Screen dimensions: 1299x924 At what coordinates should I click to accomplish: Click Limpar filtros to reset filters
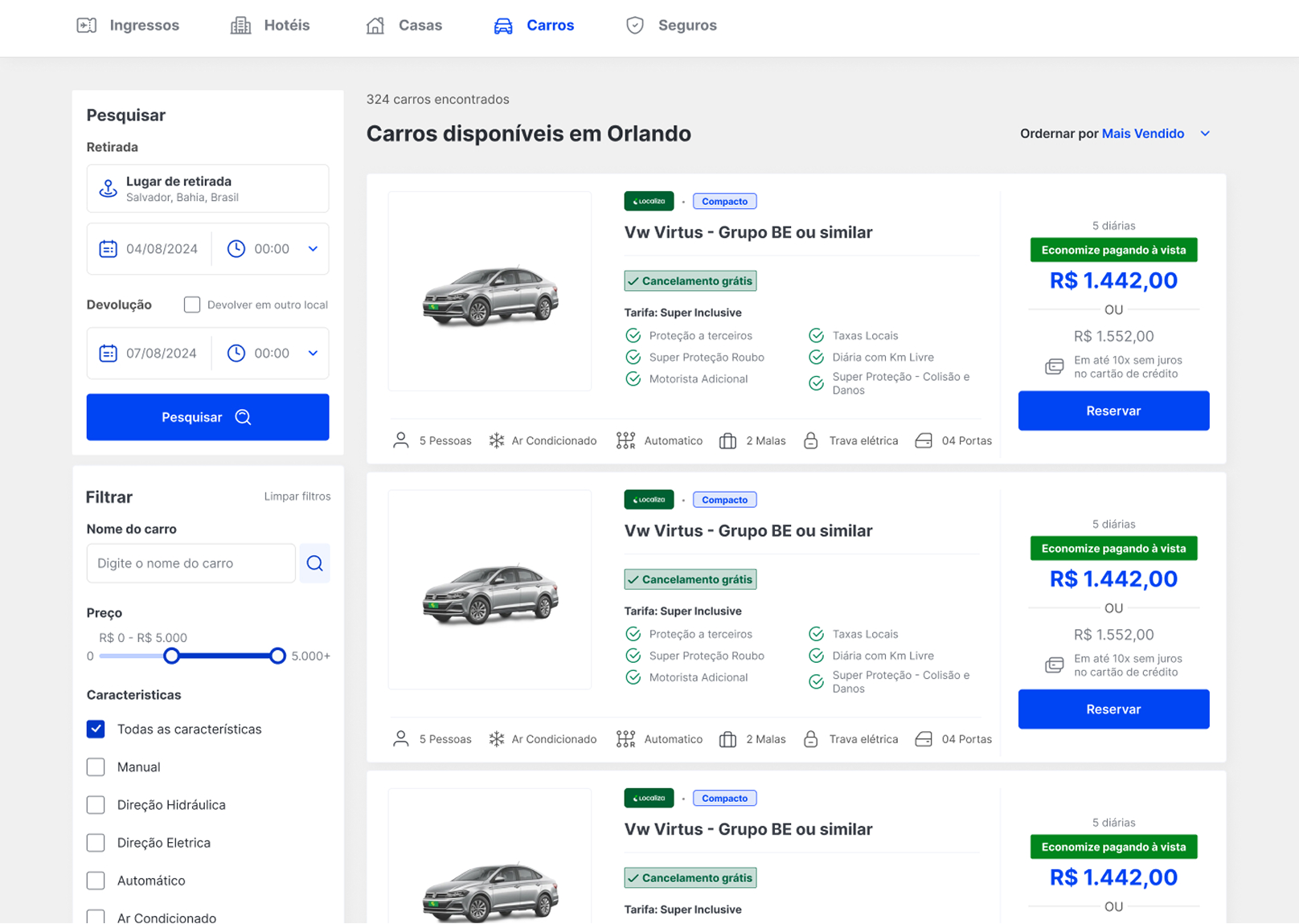(x=297, y=496)
